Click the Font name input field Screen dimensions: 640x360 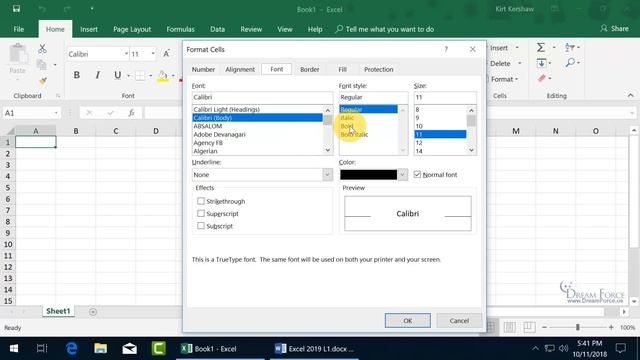262,97
